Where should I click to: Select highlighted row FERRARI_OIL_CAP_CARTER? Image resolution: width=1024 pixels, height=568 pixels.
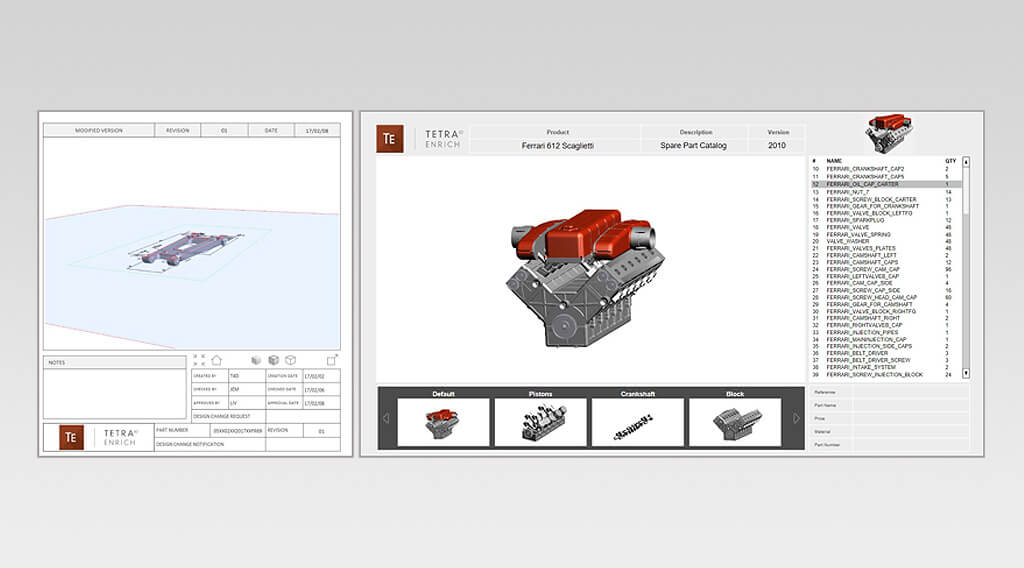tap(886, 185)
